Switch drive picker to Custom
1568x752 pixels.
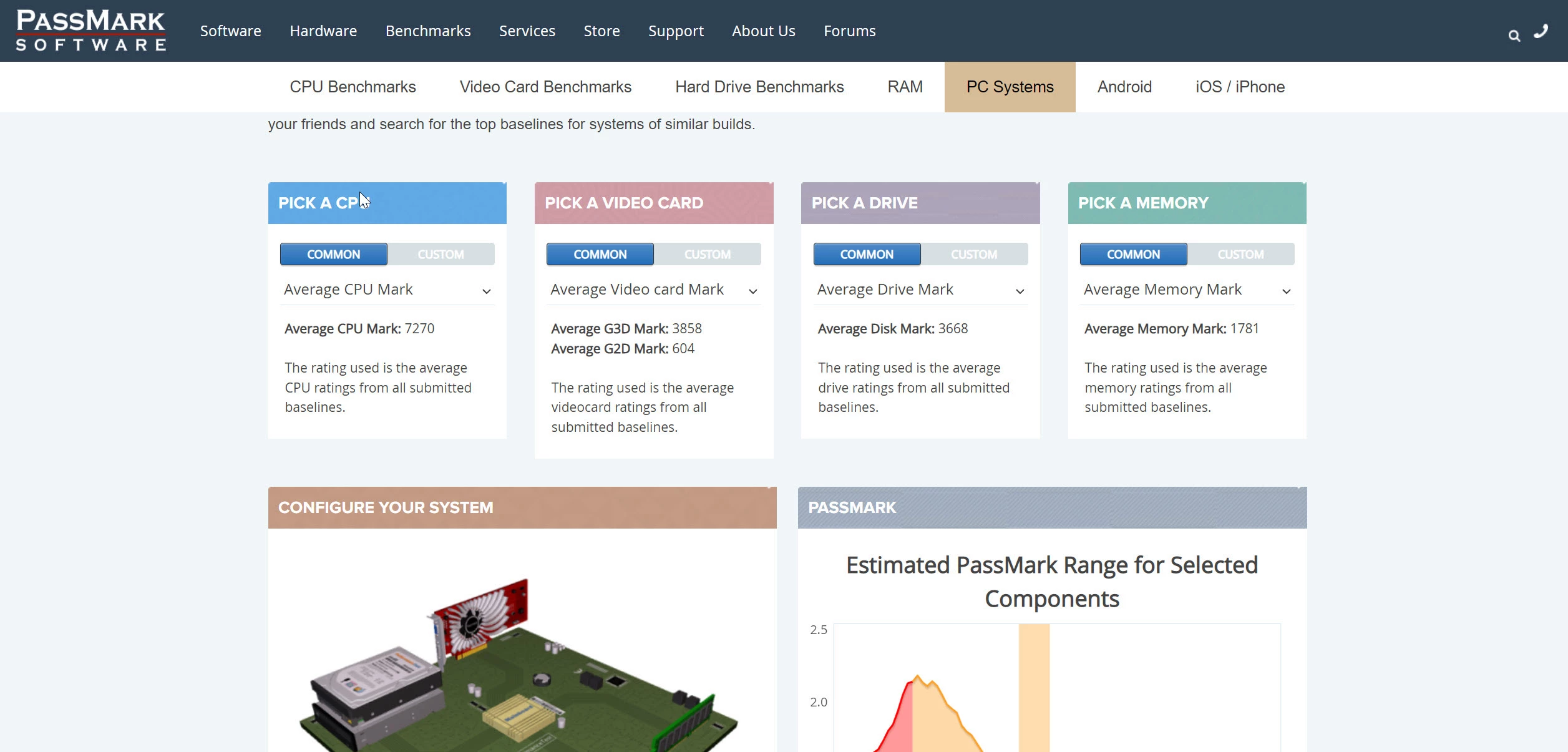[973, 255]
